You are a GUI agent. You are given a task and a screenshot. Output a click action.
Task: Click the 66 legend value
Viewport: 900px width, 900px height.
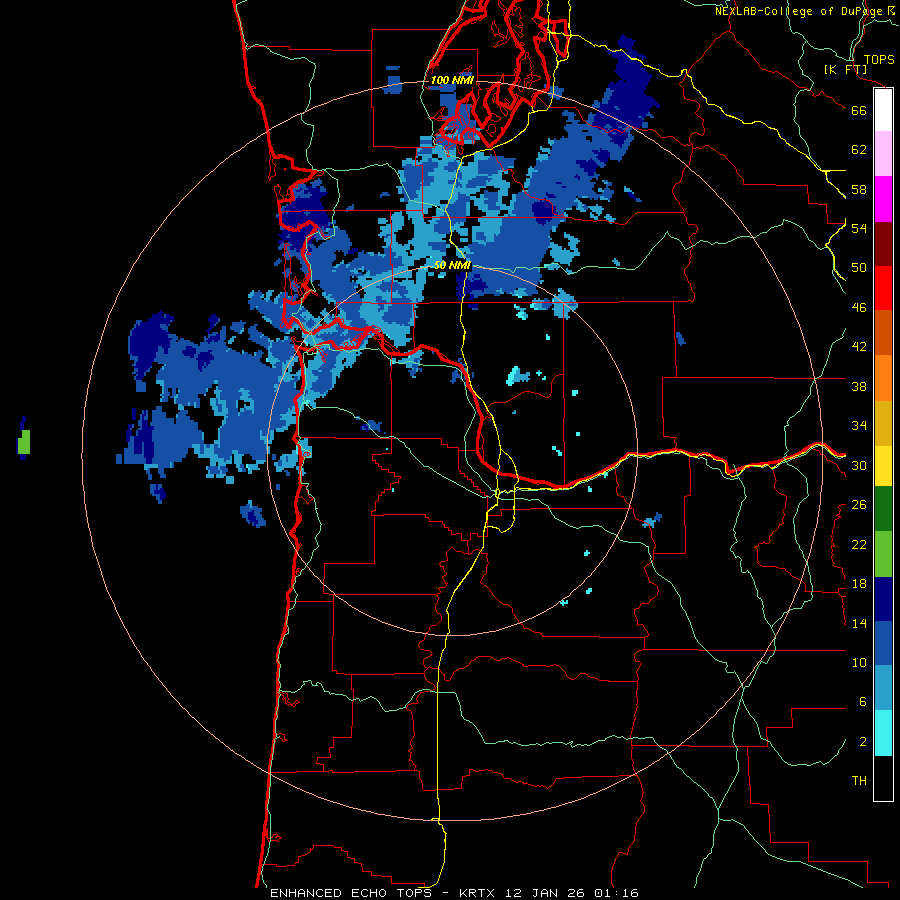(x=859, y=110)
